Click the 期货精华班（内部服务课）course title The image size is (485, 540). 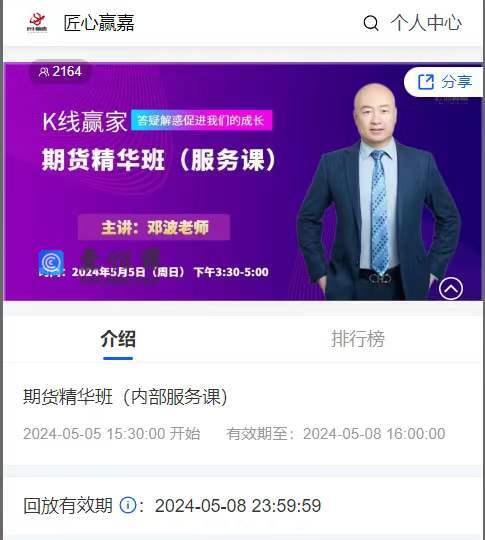pos(125,397)
